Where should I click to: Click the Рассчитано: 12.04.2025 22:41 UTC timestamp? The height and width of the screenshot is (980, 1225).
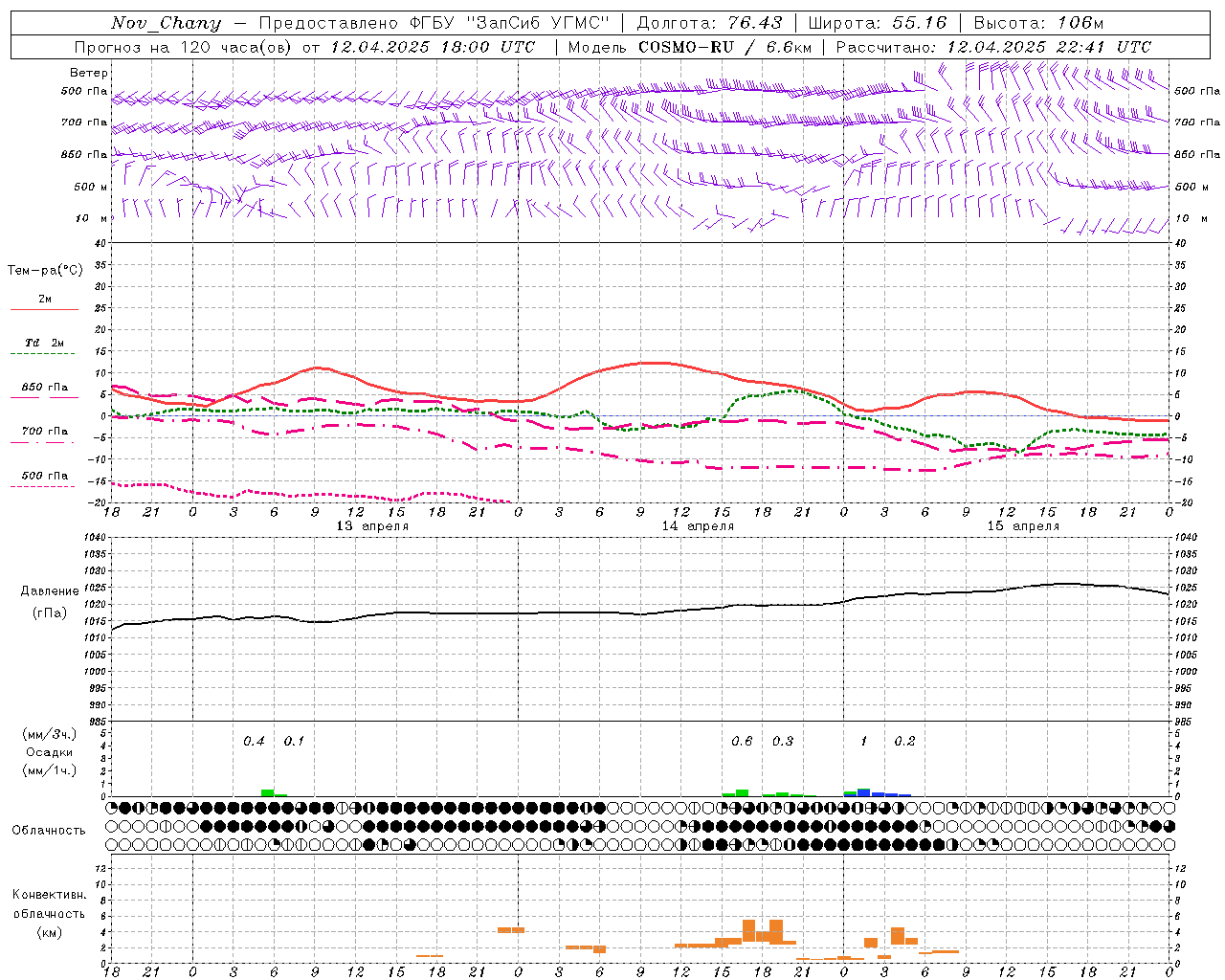(x=993, y=47)
